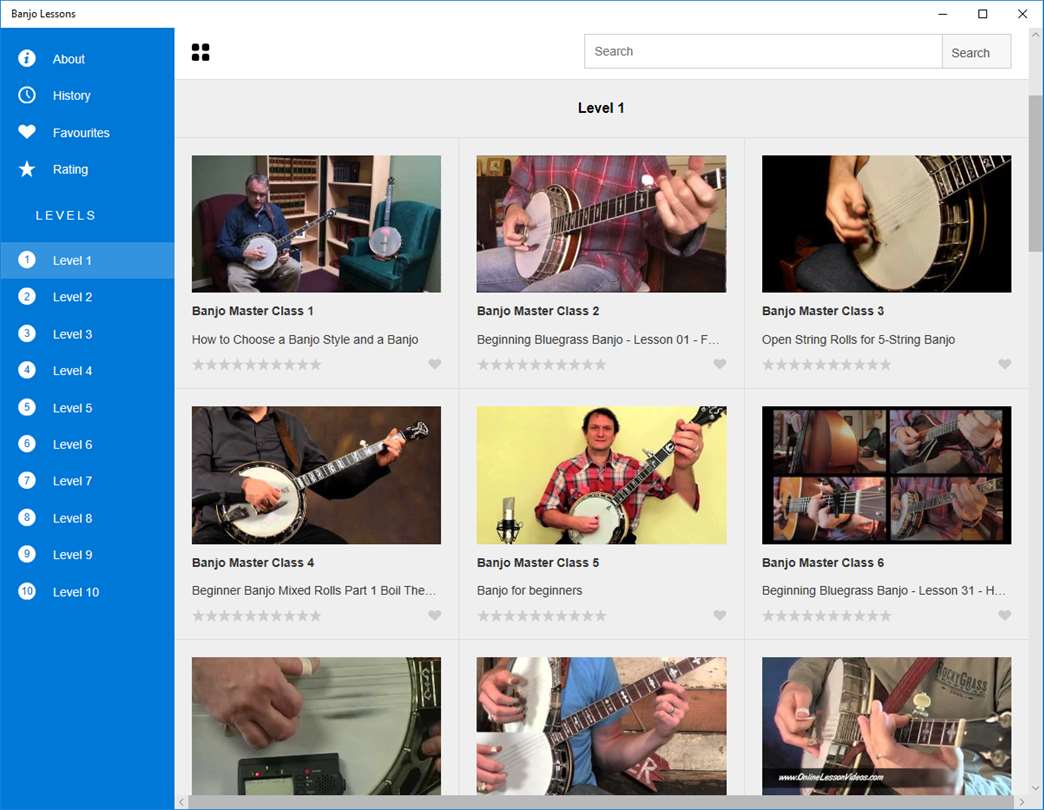The height and width of the screenshot is (810, 1044).
Task: Select the Level 10 number badge
Action: 27,591
